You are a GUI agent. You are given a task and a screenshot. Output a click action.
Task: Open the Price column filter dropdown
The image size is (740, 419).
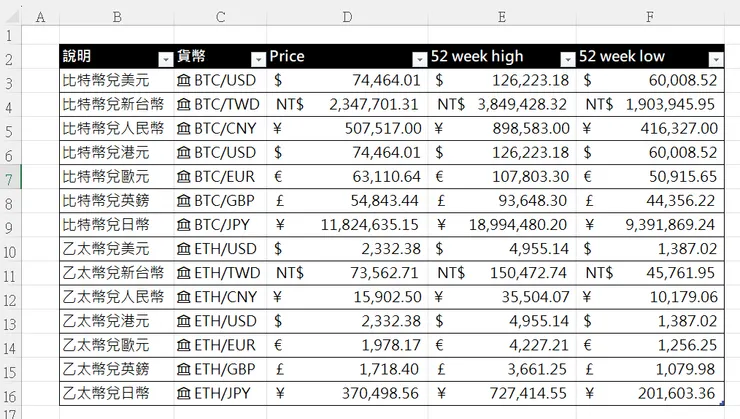(x=420, y=59)
